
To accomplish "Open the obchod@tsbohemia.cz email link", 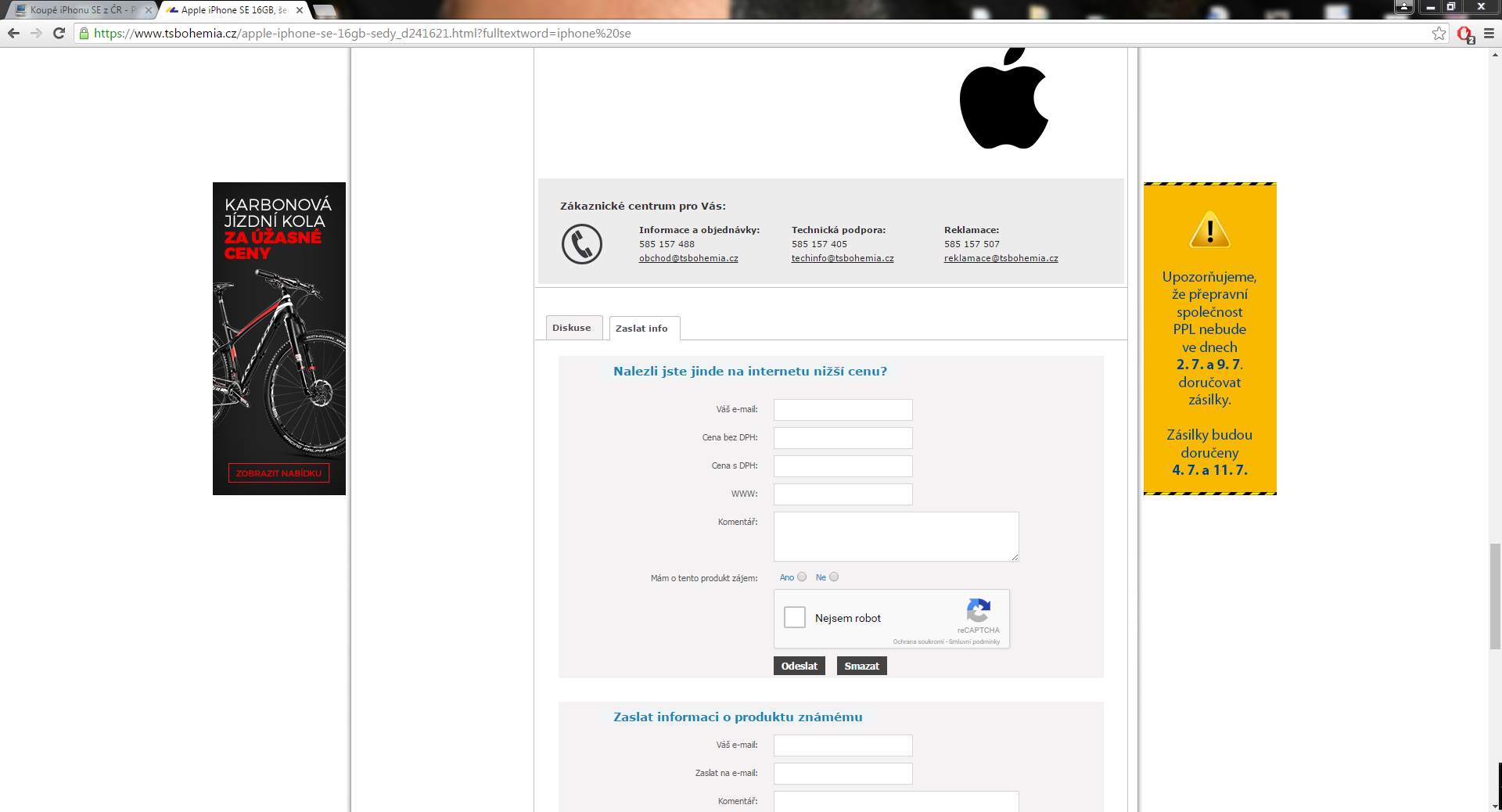I will coord(688,258).
